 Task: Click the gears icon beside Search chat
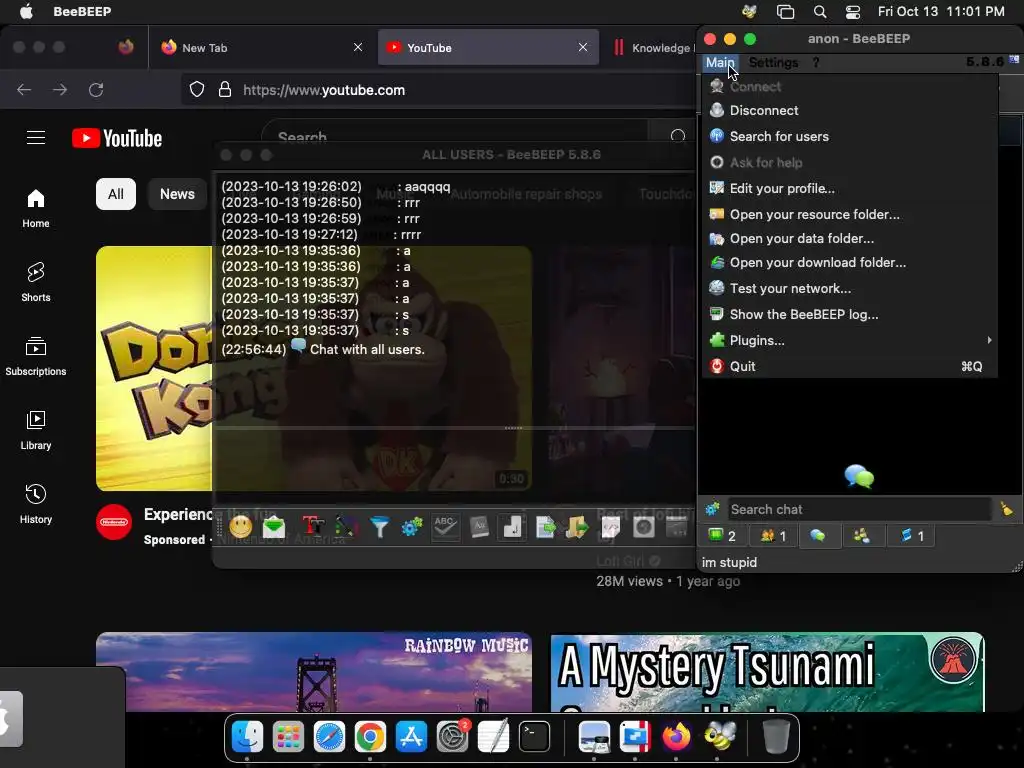tap(712, 509)
